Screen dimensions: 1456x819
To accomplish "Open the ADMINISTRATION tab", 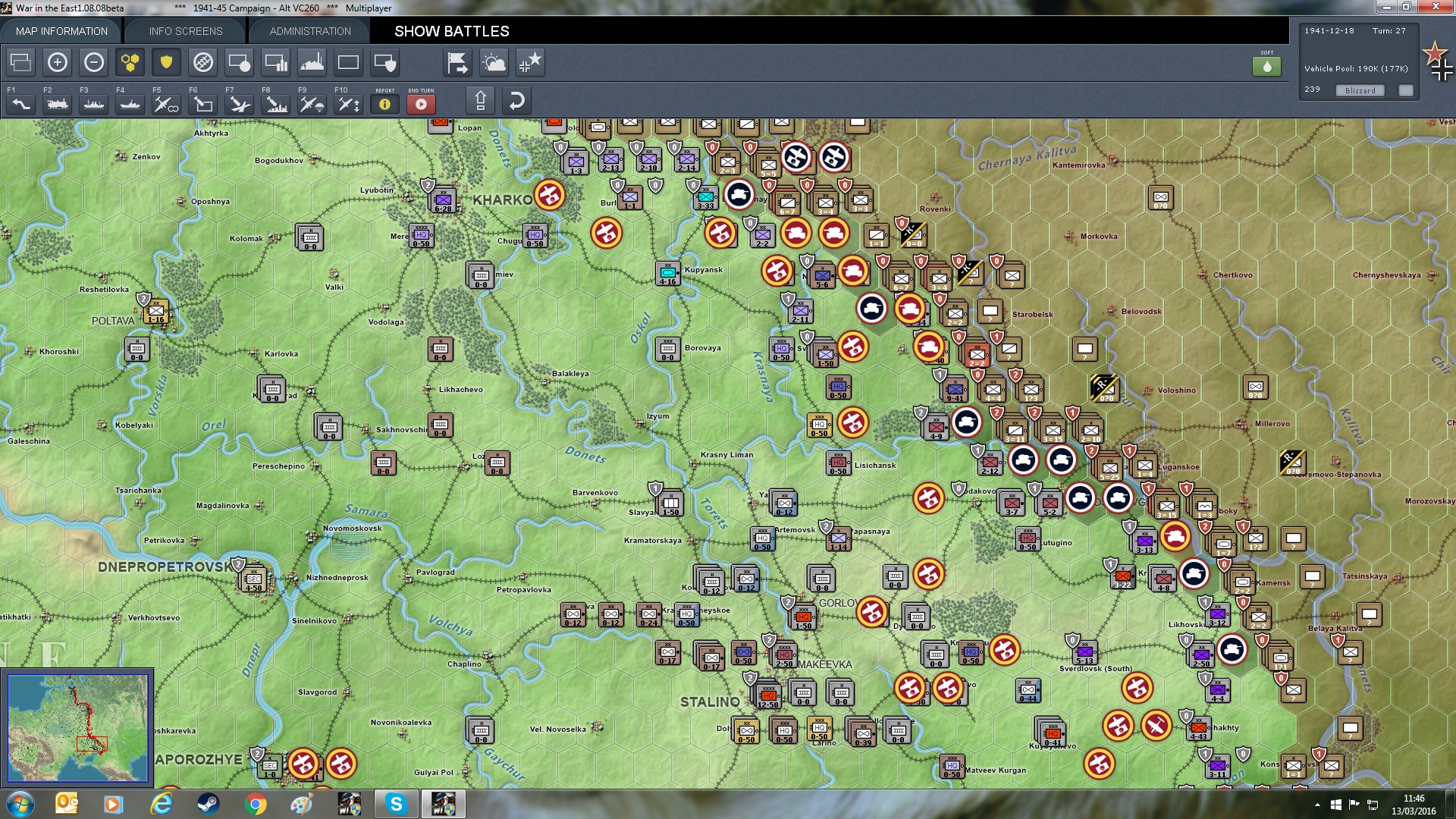I will pyautogui.click(x=310, y=31).
